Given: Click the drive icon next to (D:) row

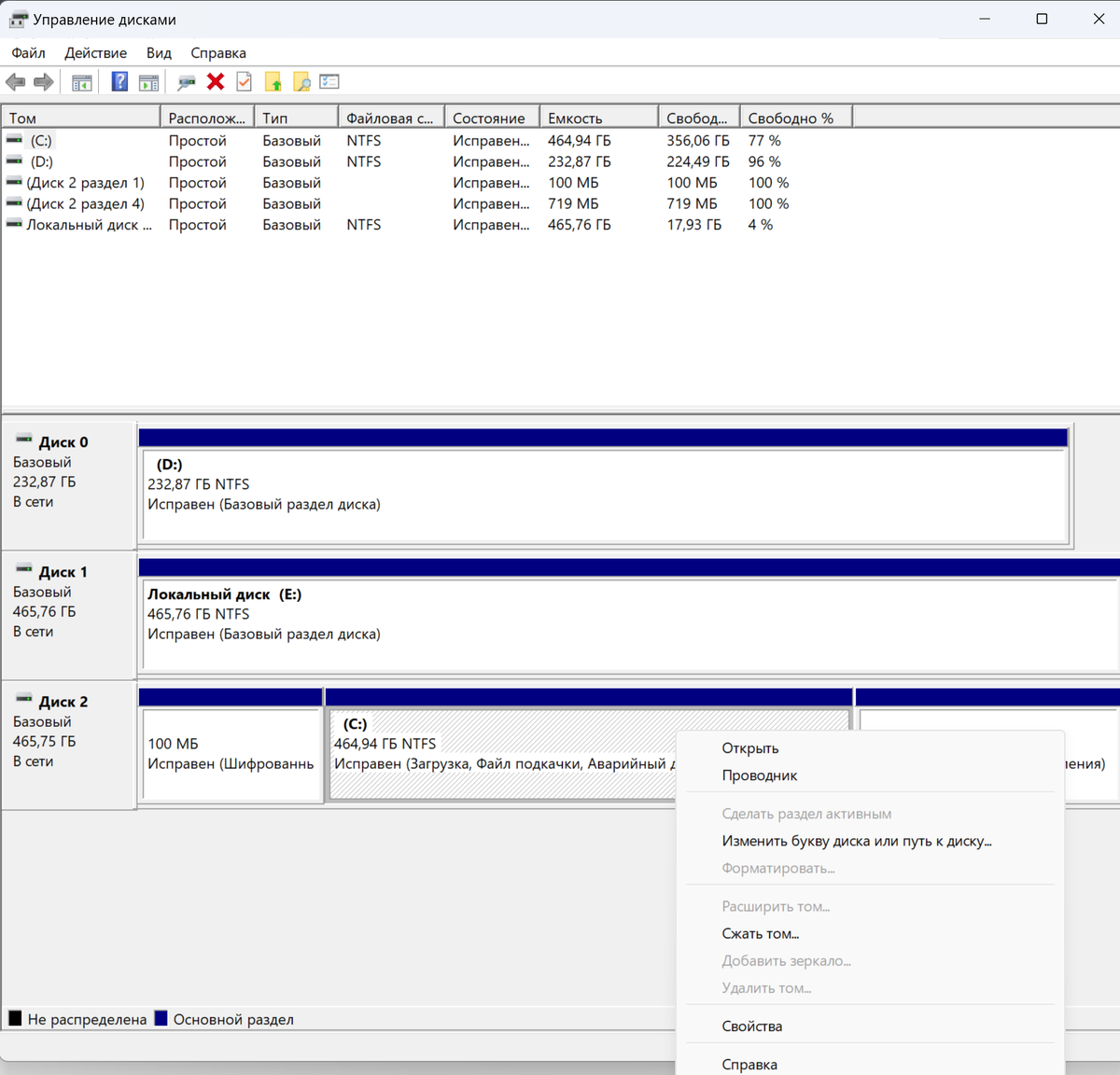Looking at the screenshot, I should [14, 161].
